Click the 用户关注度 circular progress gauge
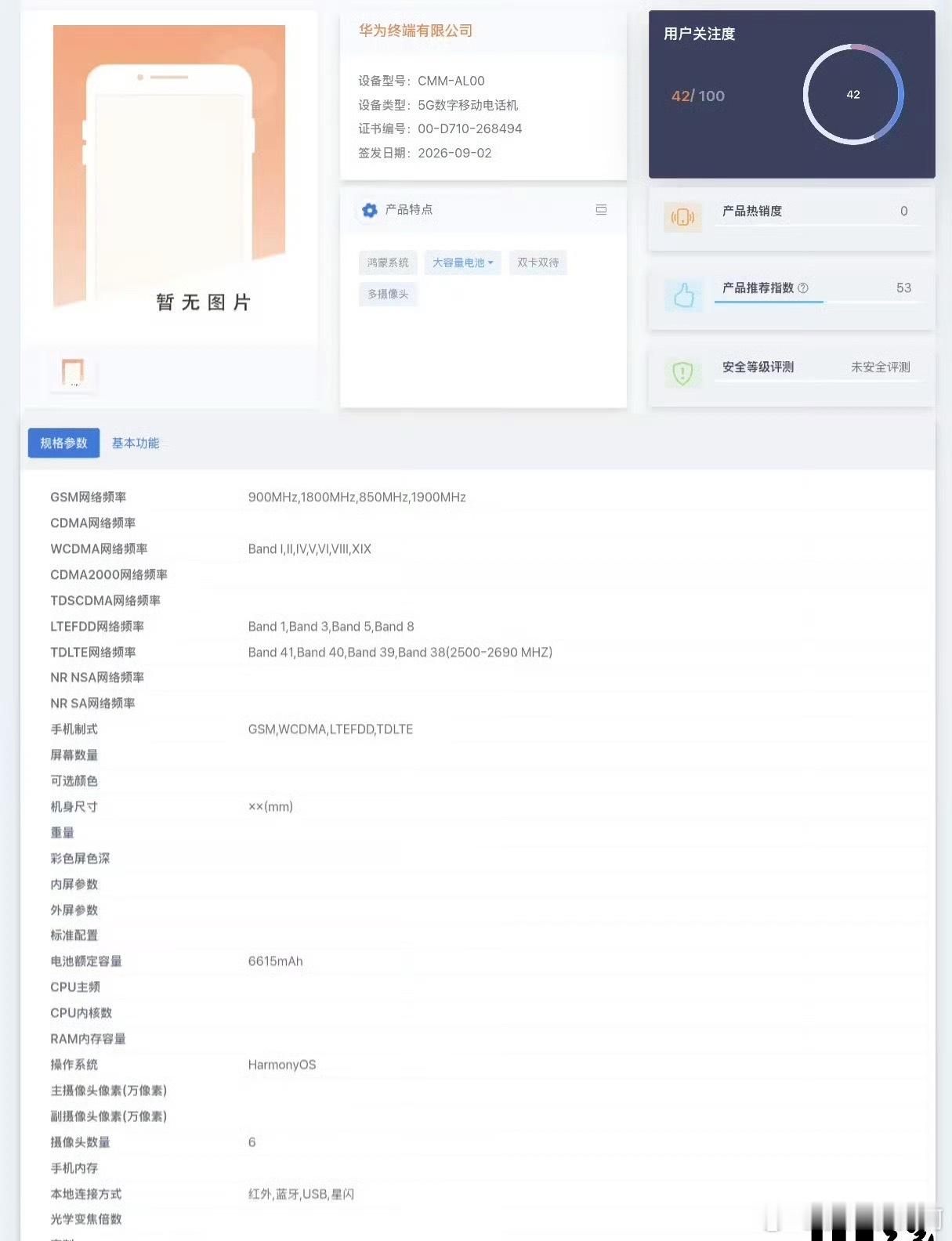 [853, 94]
